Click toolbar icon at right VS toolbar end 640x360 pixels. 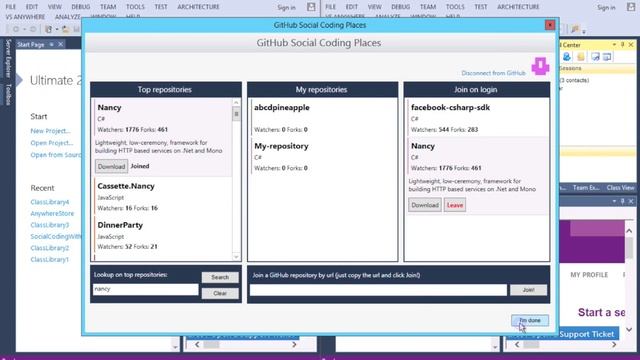pyautogui.click(x=575, y=29)
